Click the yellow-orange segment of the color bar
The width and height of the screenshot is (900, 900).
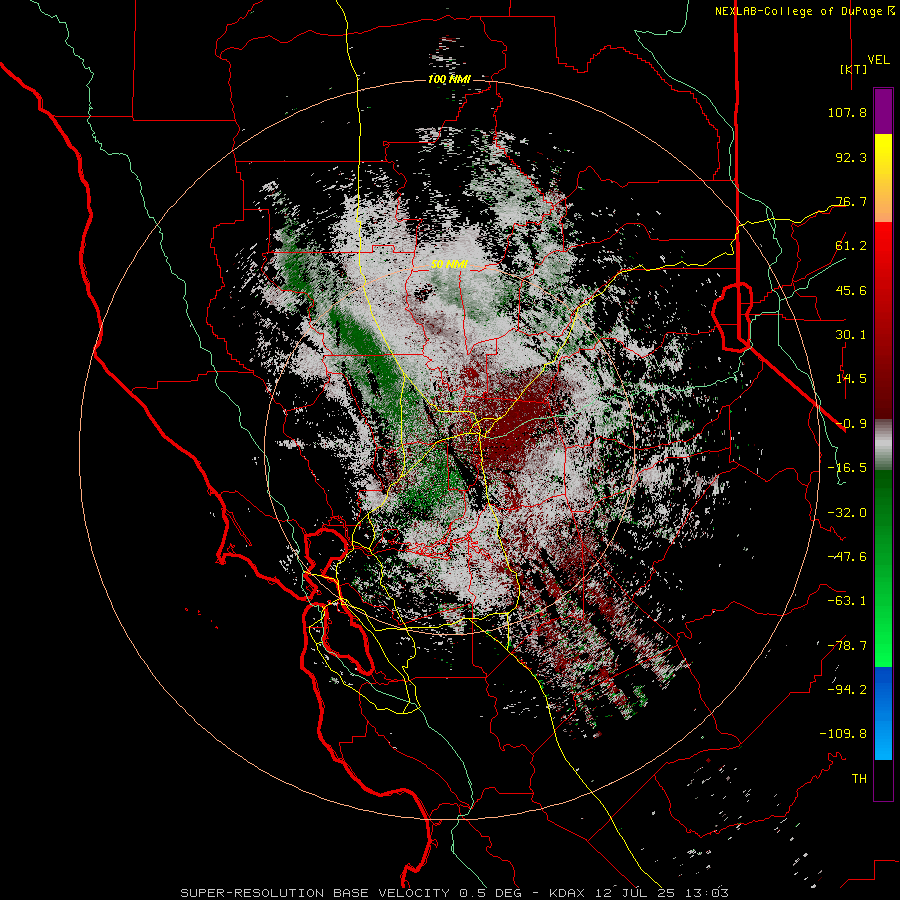[x=883, y=178]
